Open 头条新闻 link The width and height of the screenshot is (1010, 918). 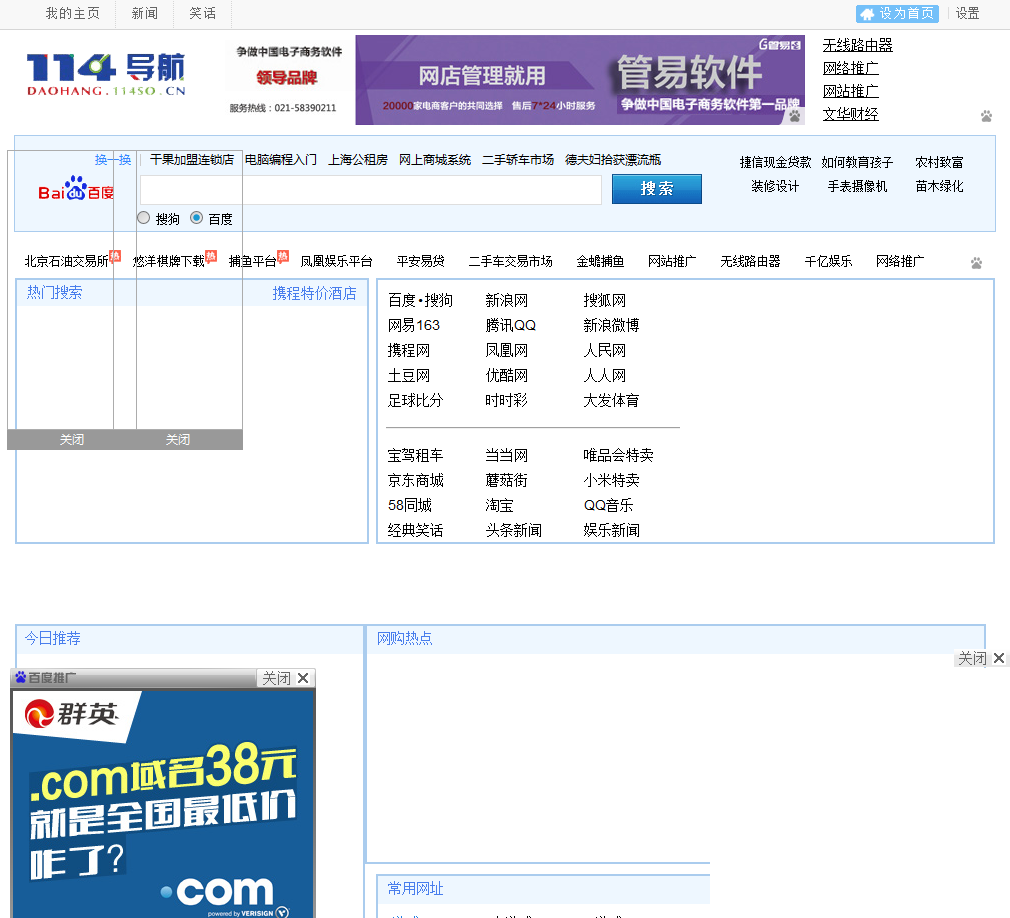pyautogui.click(x=513, y=531)
